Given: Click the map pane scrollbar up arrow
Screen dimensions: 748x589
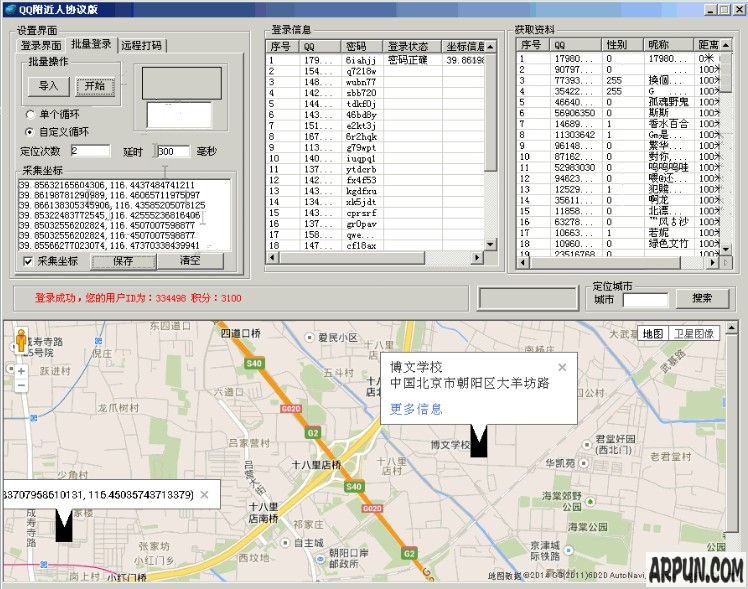Looking at the screenshot, I should point(732,328).
